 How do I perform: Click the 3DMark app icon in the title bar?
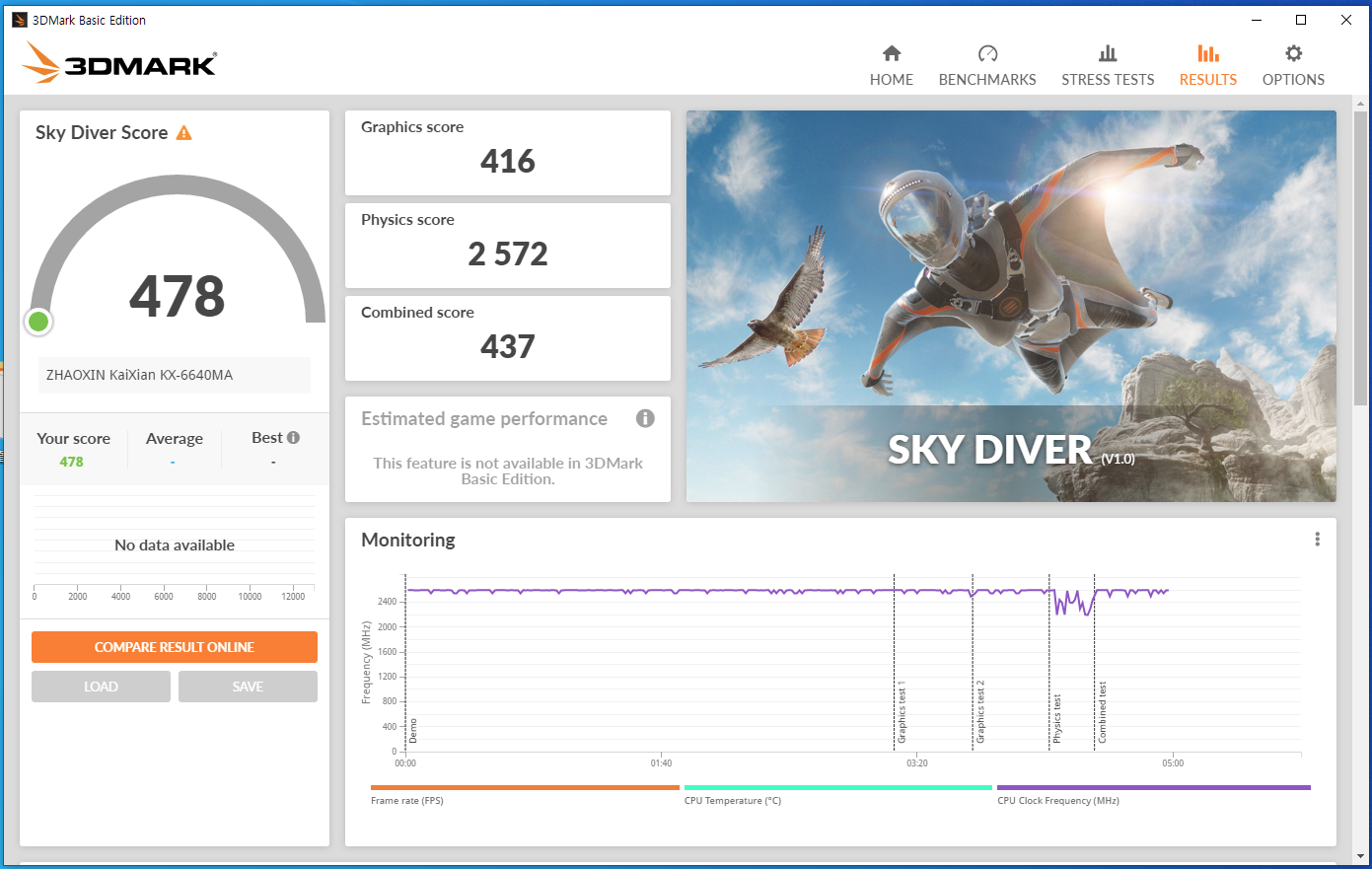[20, 20]
